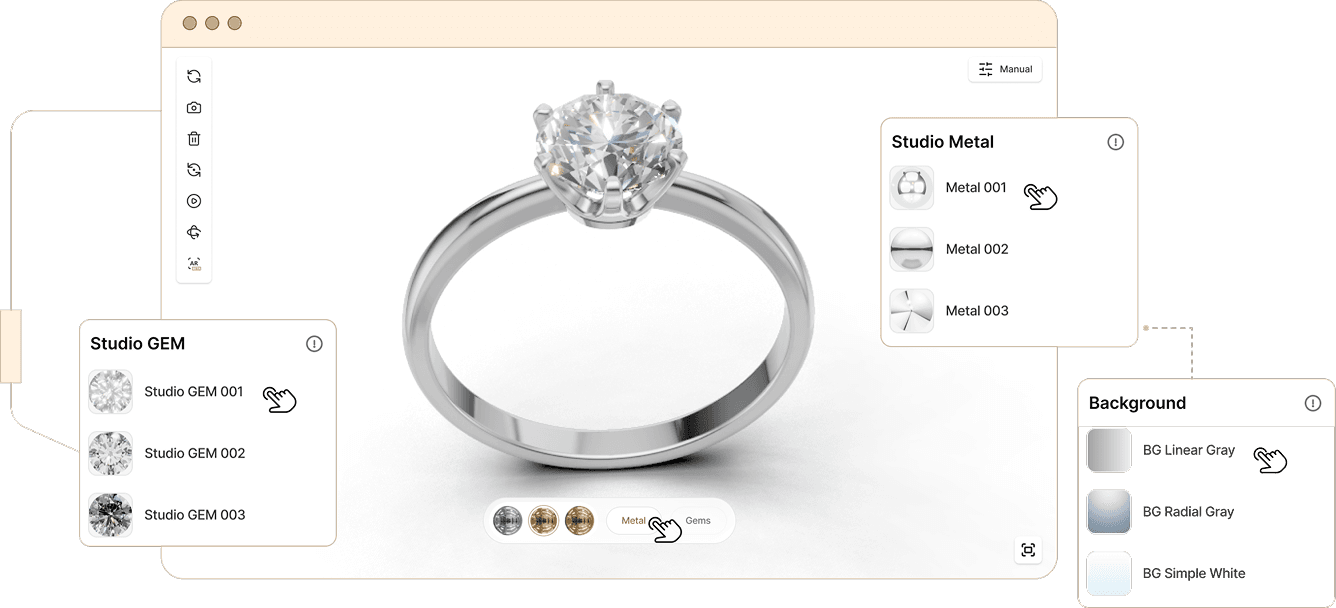1336x608 pixels.
Task: Take a snapshot with the camera icon
Action: 194,107
